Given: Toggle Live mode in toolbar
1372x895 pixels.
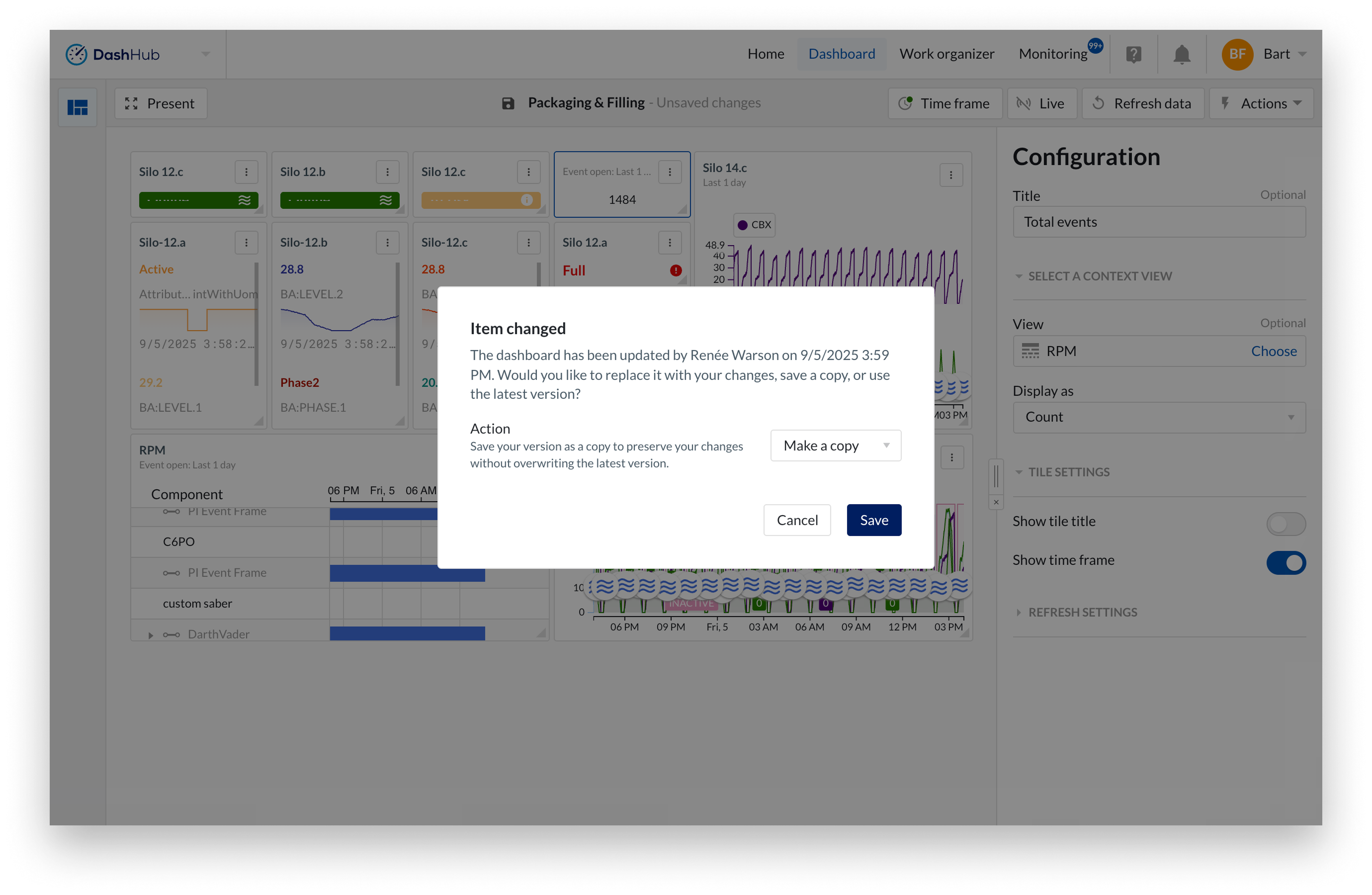Looking at the screenshot, I should click(1041, 104).
